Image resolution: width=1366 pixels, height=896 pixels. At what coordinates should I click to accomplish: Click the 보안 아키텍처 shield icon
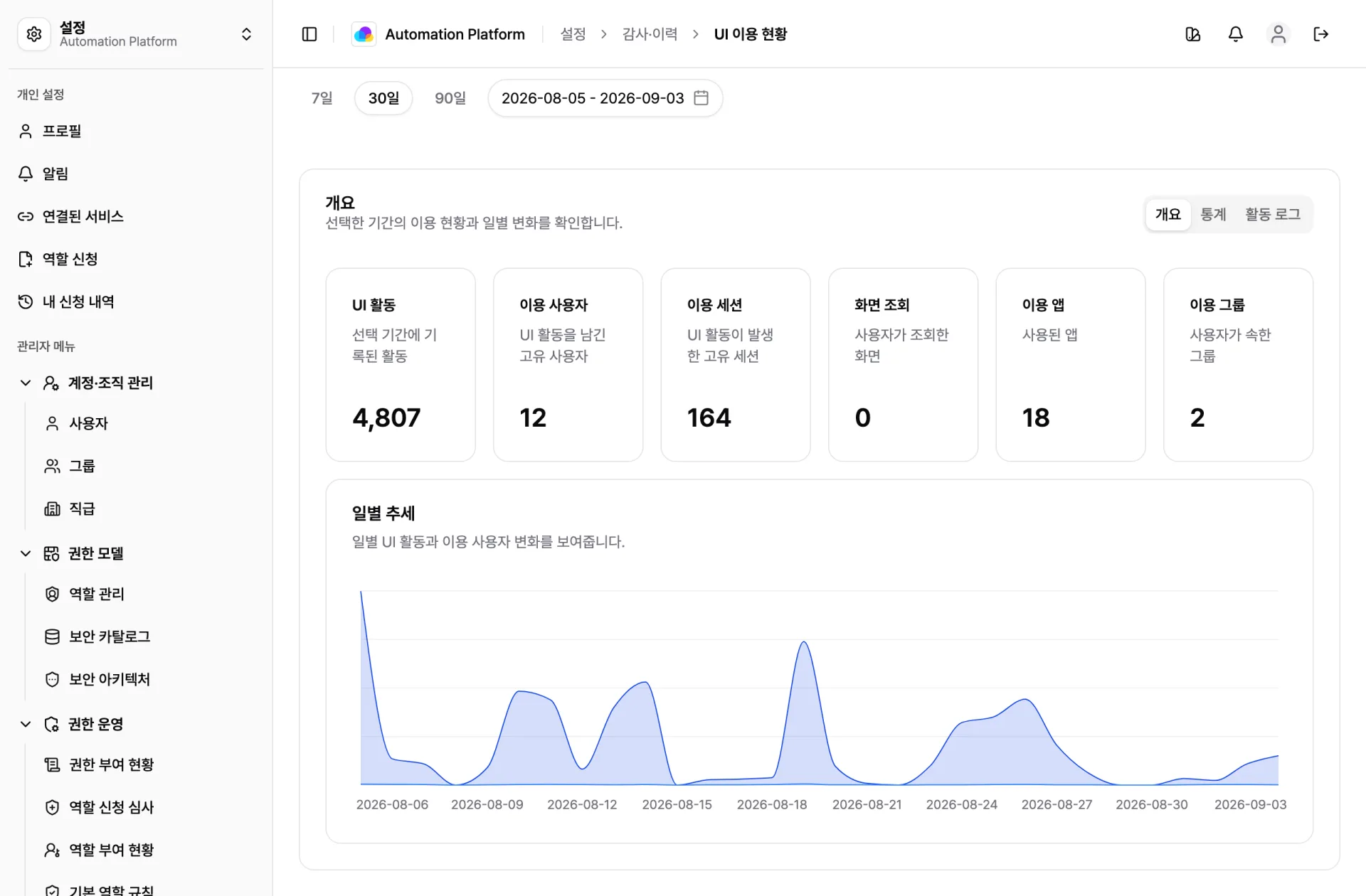click(x=52, y=679)
